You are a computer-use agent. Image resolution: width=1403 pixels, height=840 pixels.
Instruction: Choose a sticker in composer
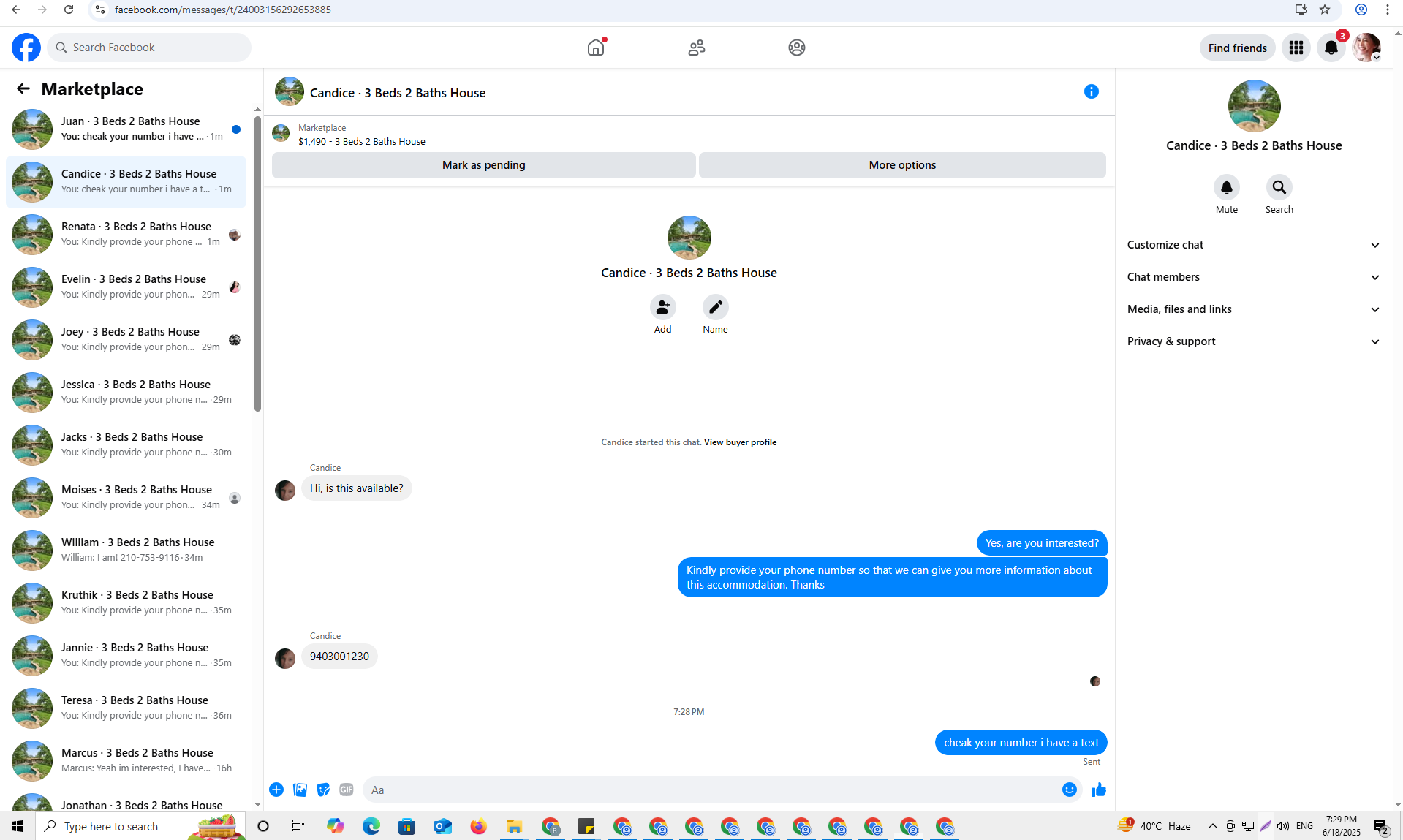point(323,790)
